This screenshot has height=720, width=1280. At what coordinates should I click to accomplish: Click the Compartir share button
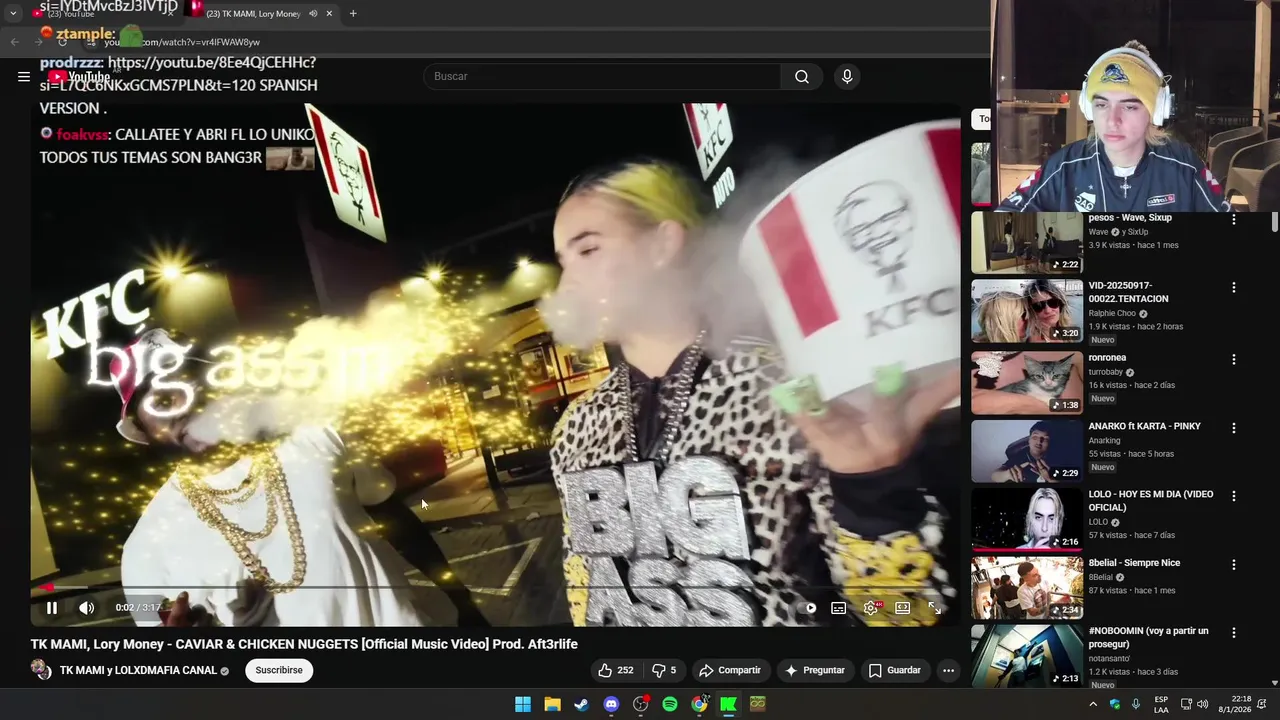730,670
